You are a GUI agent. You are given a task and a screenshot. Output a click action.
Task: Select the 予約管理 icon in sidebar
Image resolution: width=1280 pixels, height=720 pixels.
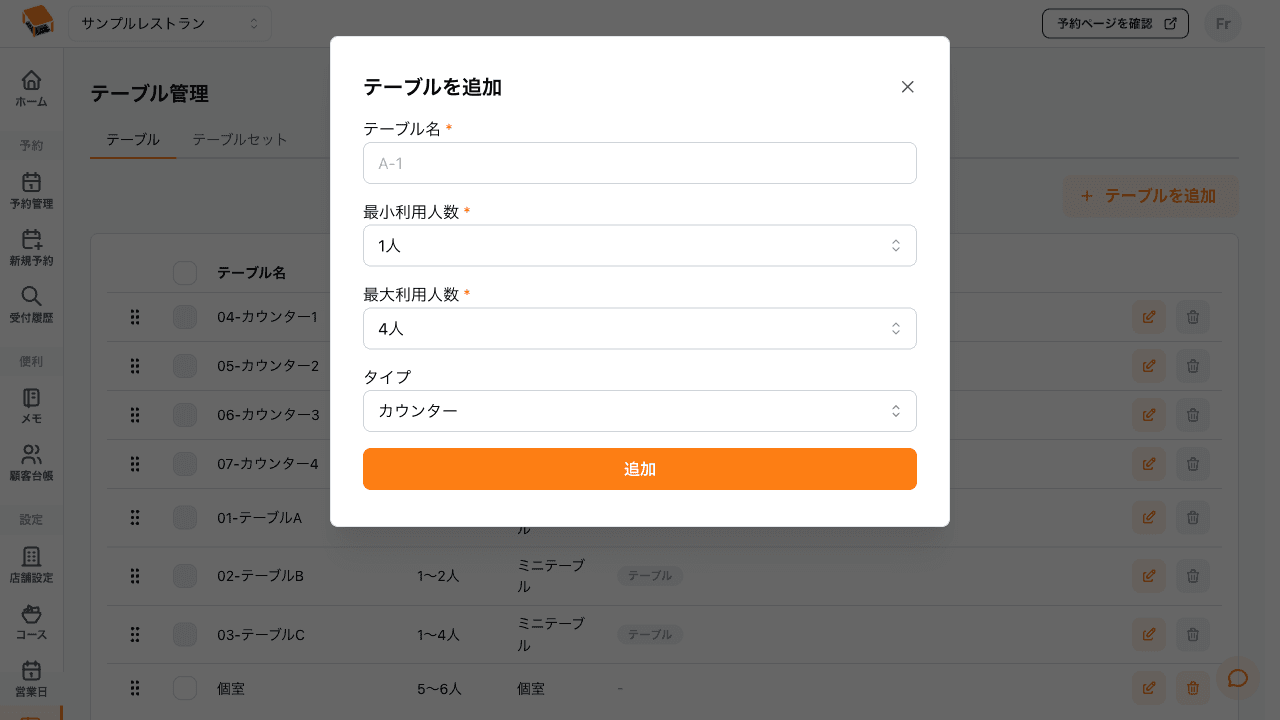coord(31,192)
